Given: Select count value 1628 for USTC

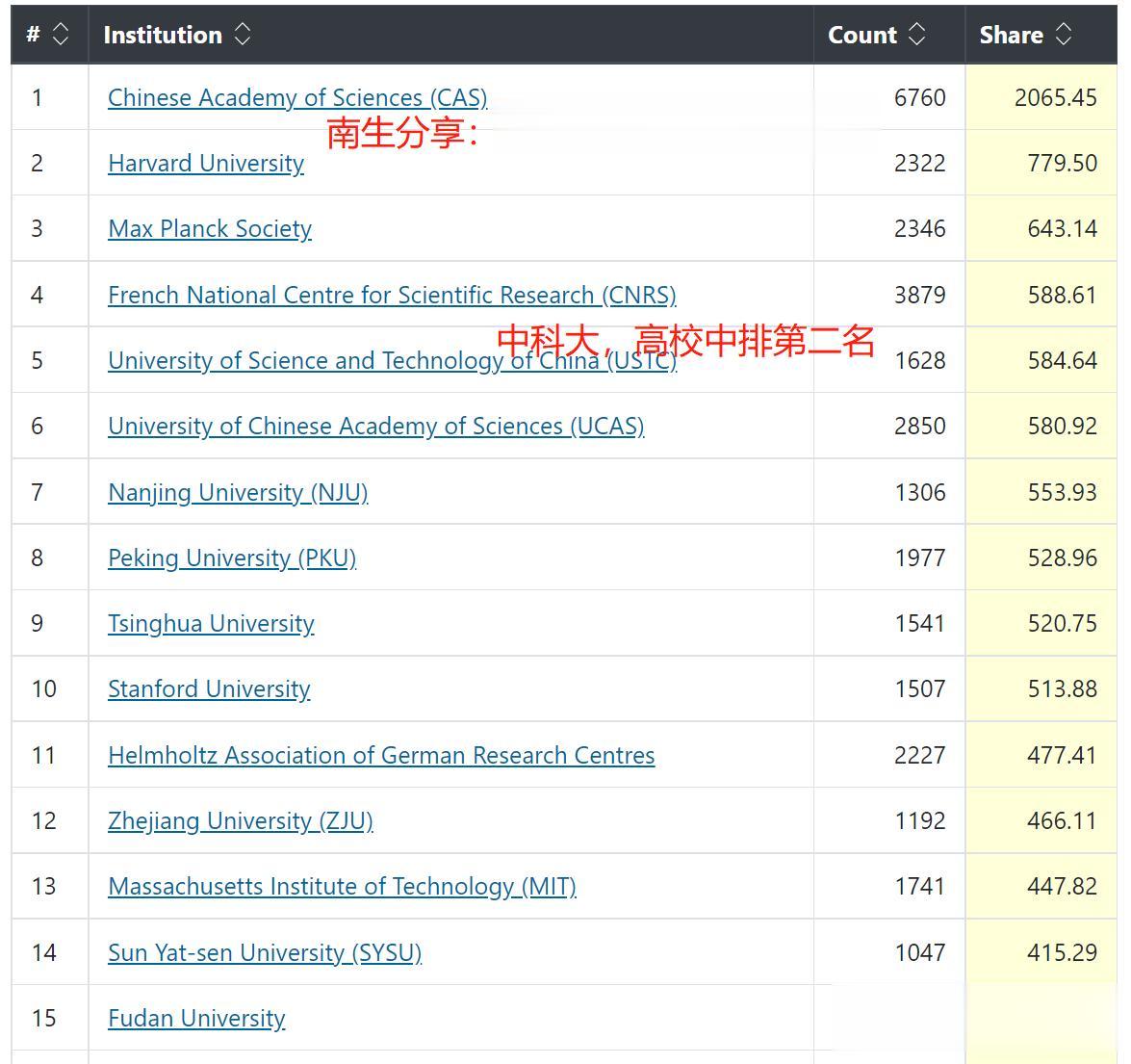Looking at the screenshot, I should (x=919, y=361).
